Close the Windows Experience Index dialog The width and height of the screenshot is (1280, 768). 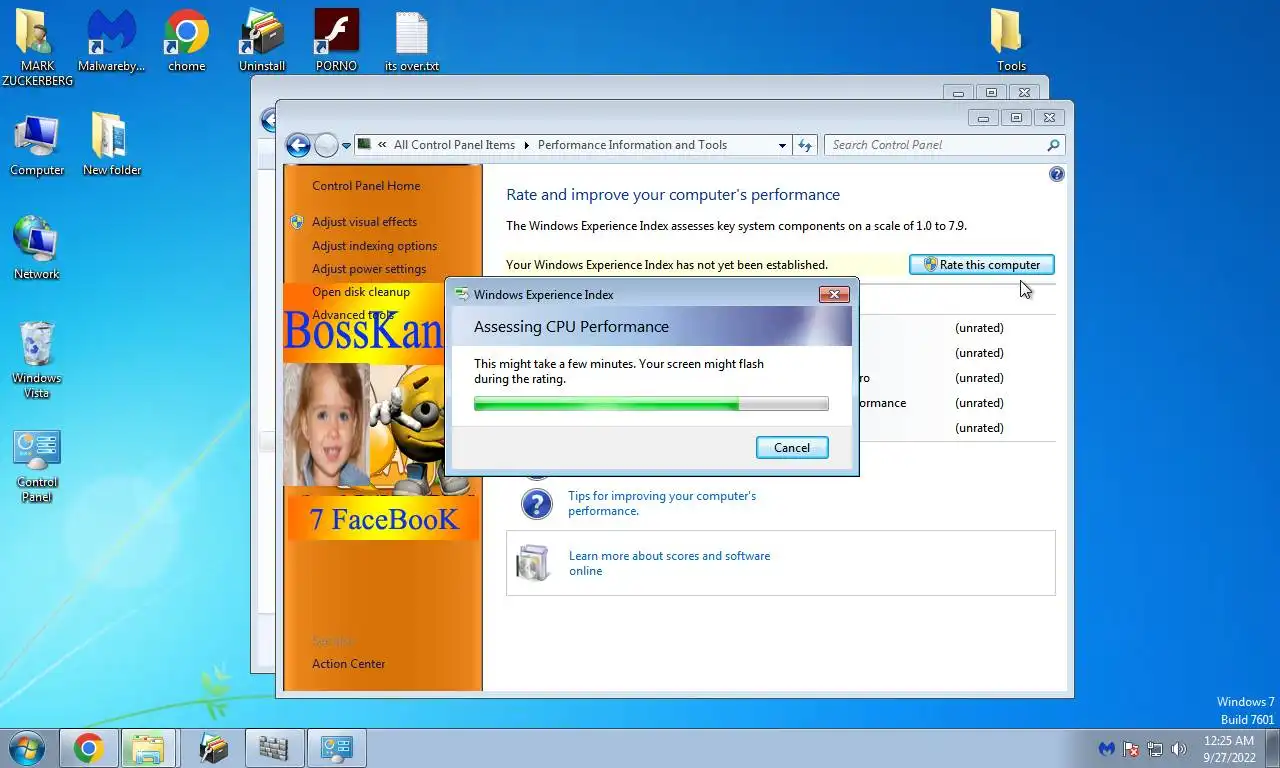[x=834, y=294]
